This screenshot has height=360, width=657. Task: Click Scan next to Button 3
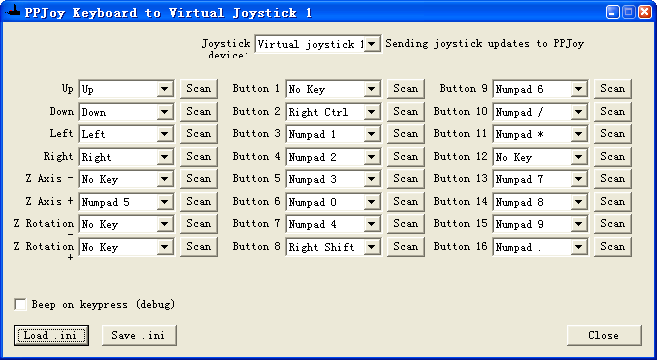[x=406, y=134]
